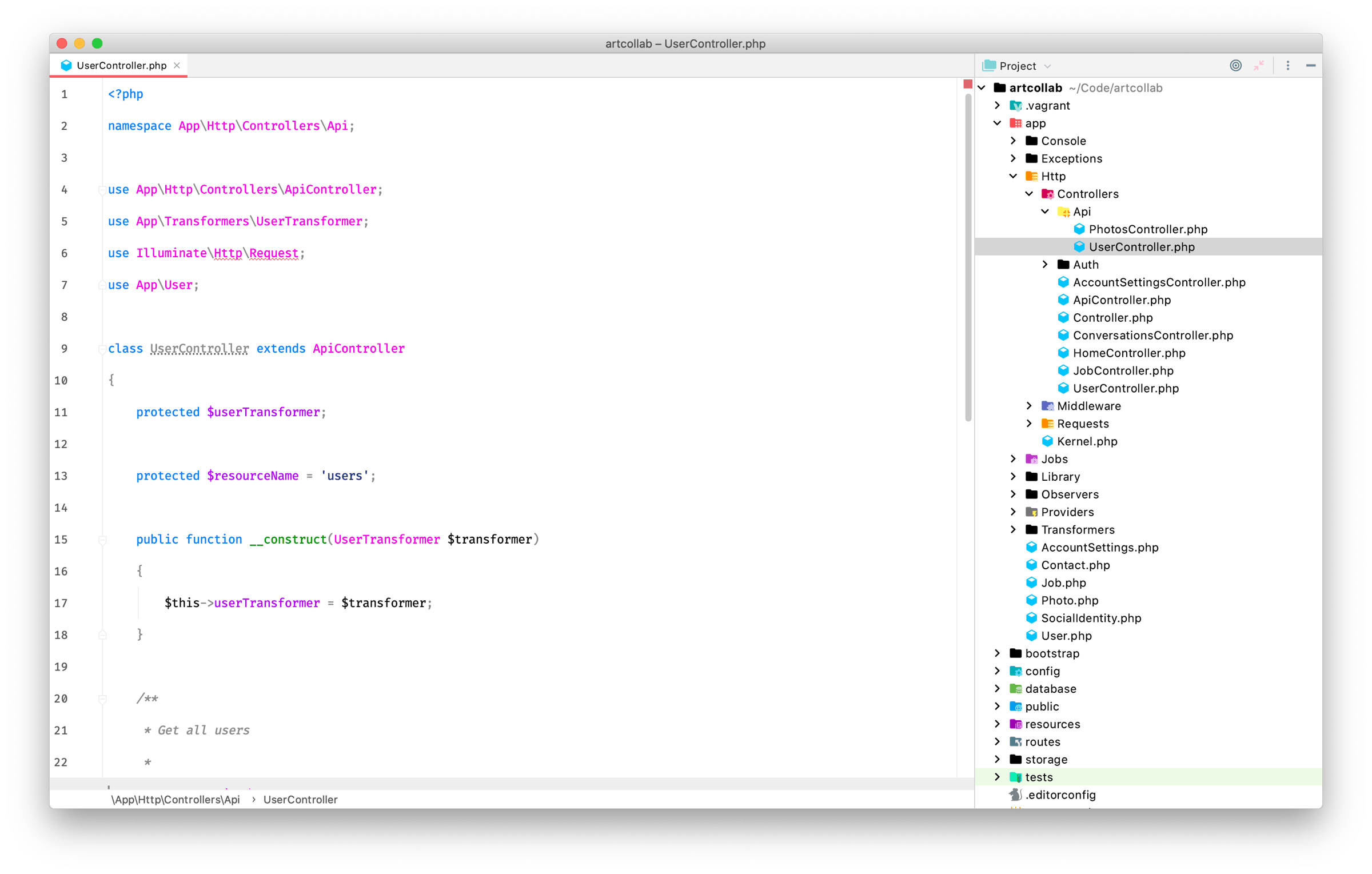
Task: Click the PhotosController.php file icon
Action: pos(1079,229)
